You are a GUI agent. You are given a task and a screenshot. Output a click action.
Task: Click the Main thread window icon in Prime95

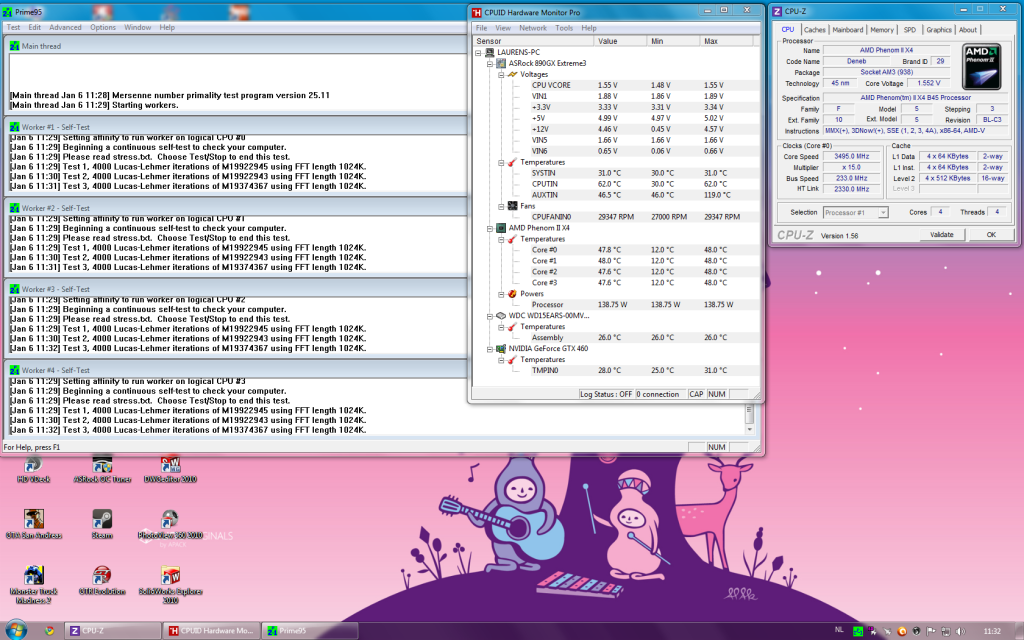pos(14,46)
